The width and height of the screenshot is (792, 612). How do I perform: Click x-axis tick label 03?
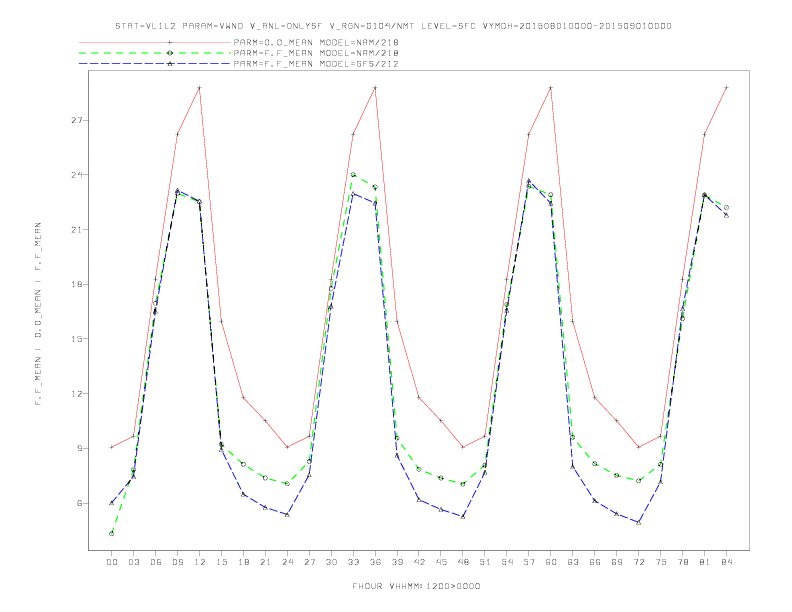pos(133,562)
